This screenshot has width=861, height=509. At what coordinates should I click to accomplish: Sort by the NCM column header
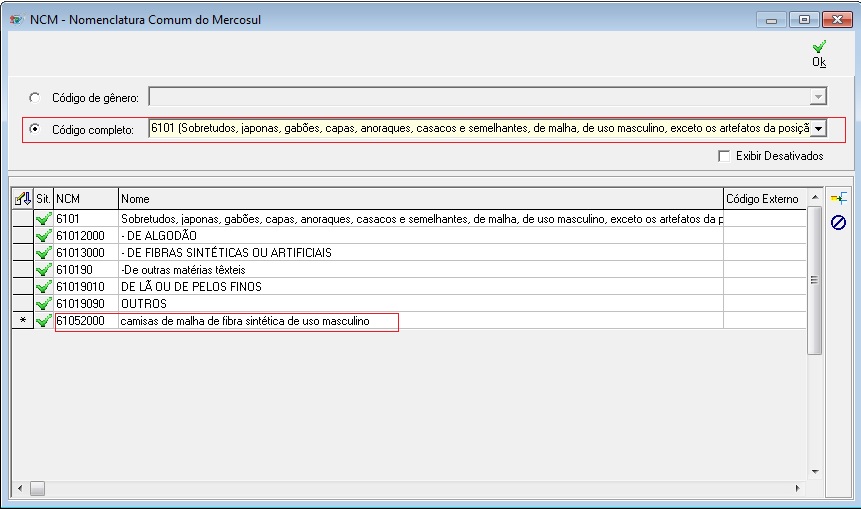point(85,199)
